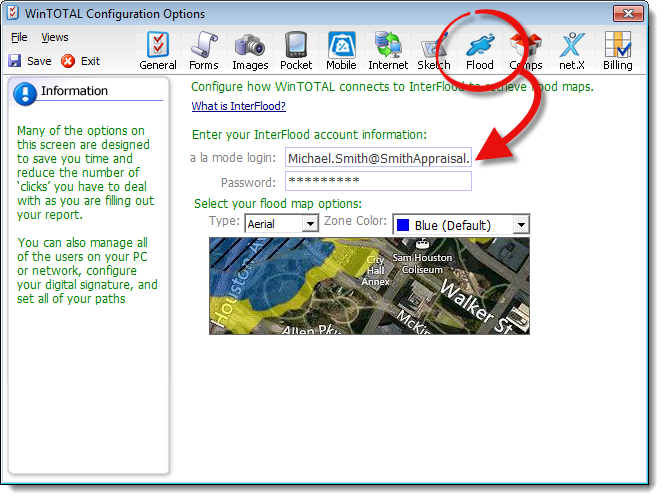The width and height of the screenshot is (664, 500).
Task: Click the flood map aerial preview image
Action: pyautogui.click(x=369, y=286)
